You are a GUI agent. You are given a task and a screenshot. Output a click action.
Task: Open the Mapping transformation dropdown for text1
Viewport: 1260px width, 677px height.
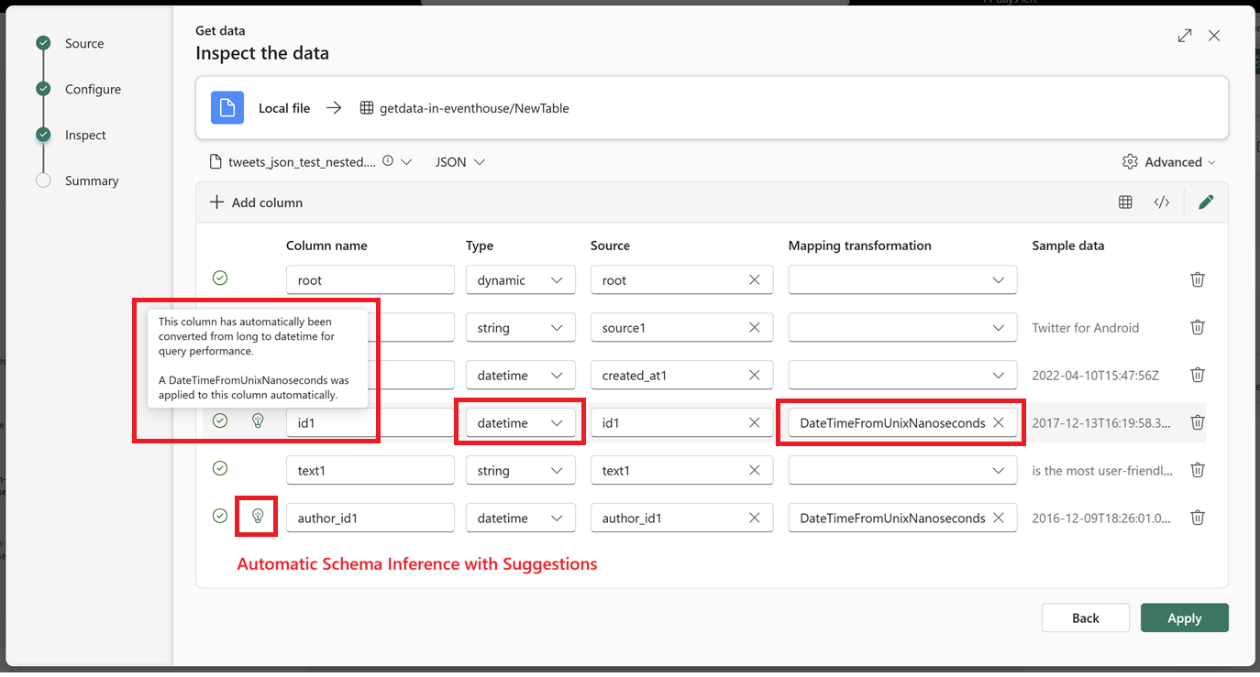(x=903, y=470)
